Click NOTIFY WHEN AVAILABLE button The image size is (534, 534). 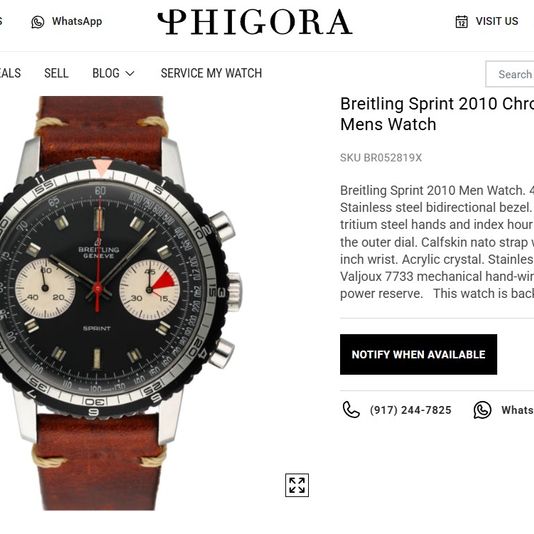point(418,354)
